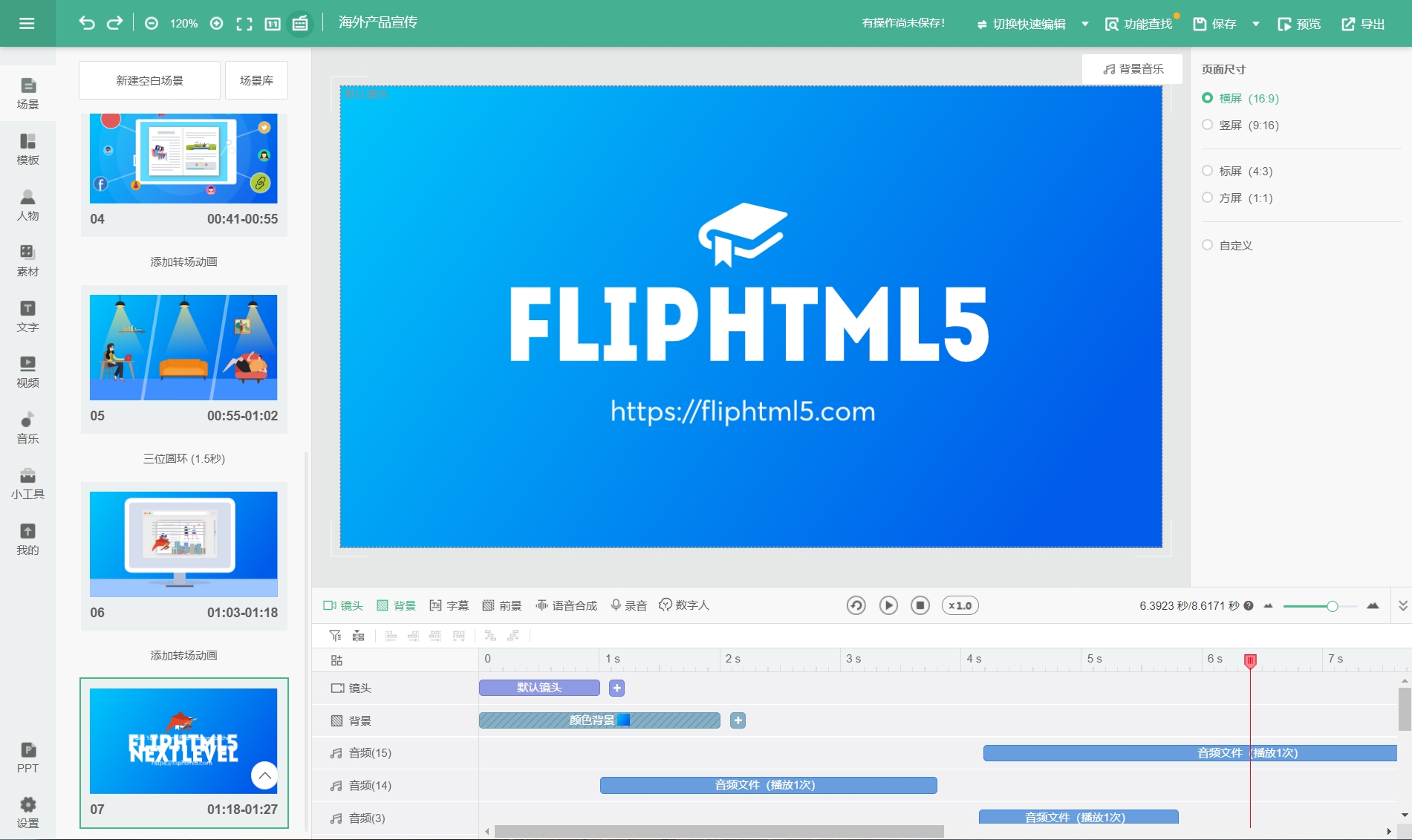Stop scene playback
The image size is (1412, 840).
pos(920,606)
